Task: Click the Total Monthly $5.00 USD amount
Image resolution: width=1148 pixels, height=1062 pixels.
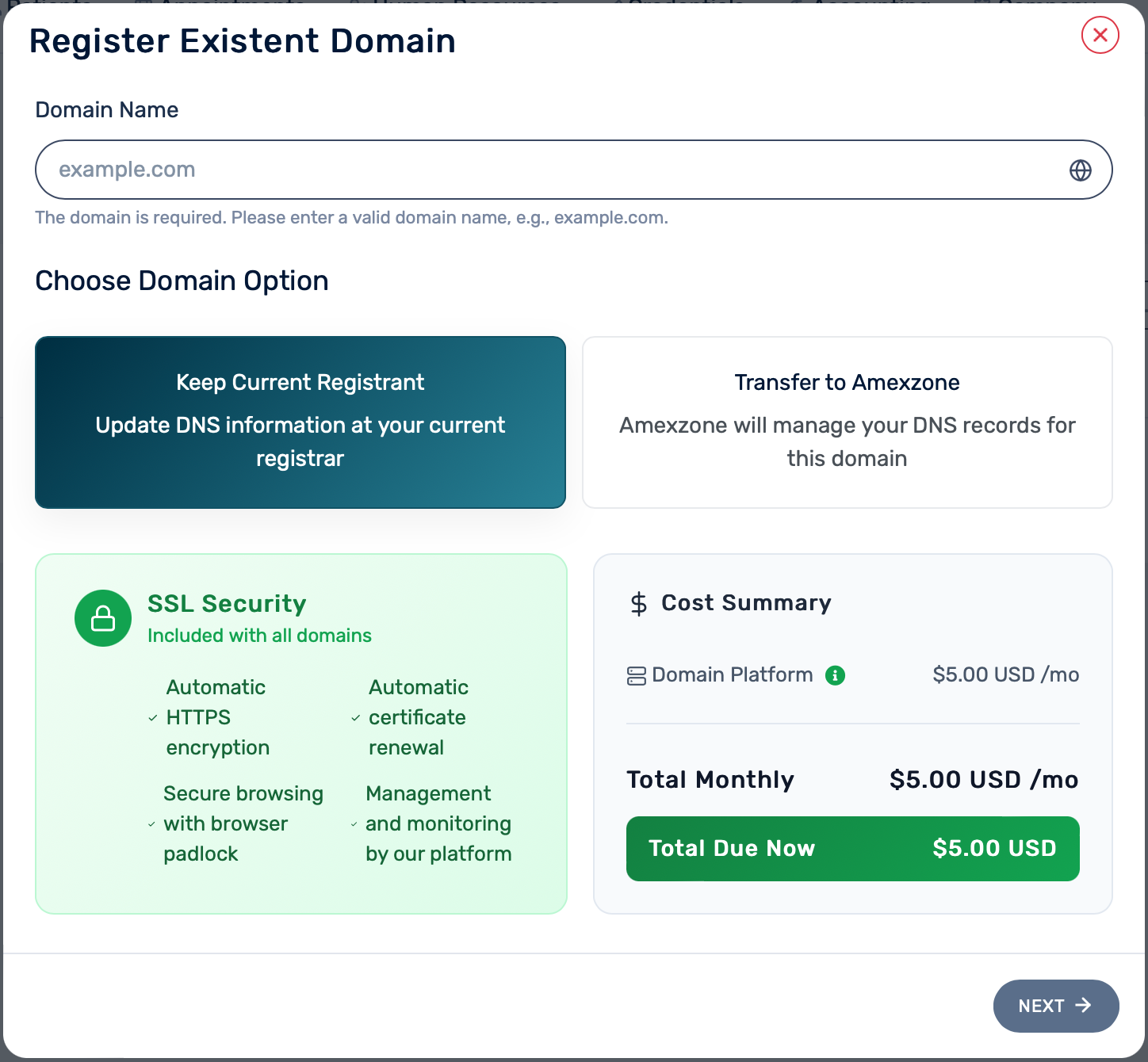Action: (983, 780)
